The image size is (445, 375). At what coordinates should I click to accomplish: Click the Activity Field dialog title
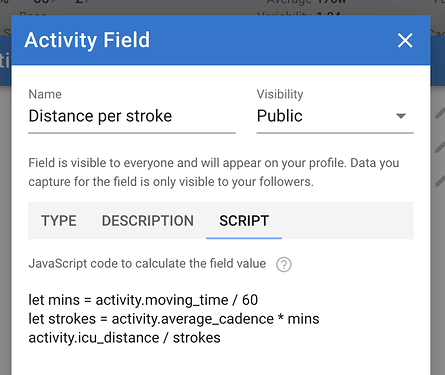pos(87,40)
